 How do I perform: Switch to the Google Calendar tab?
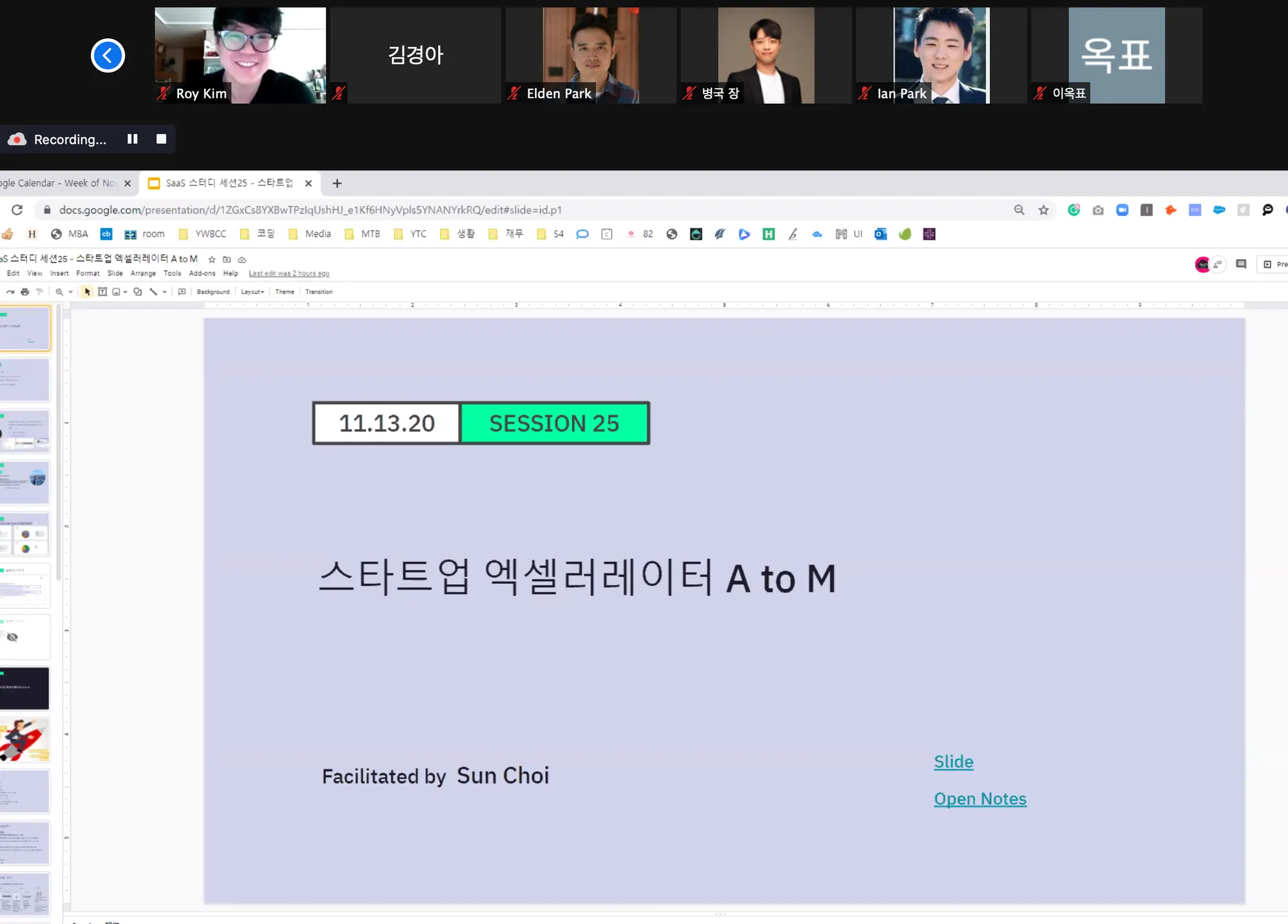point(60,183)
